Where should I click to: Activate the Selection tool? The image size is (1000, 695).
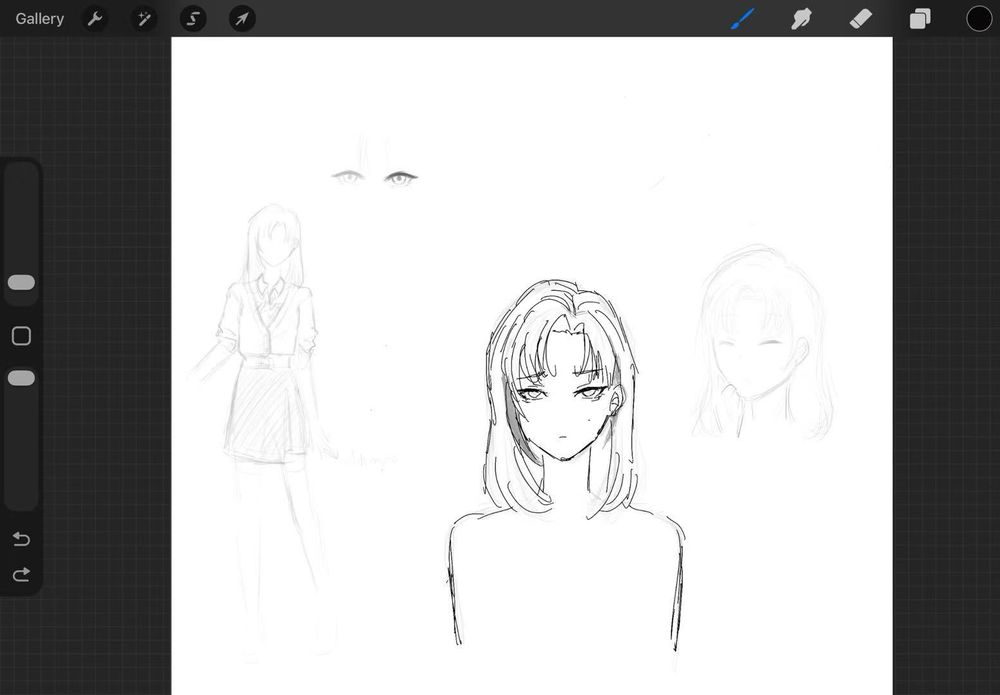point(193,18)
